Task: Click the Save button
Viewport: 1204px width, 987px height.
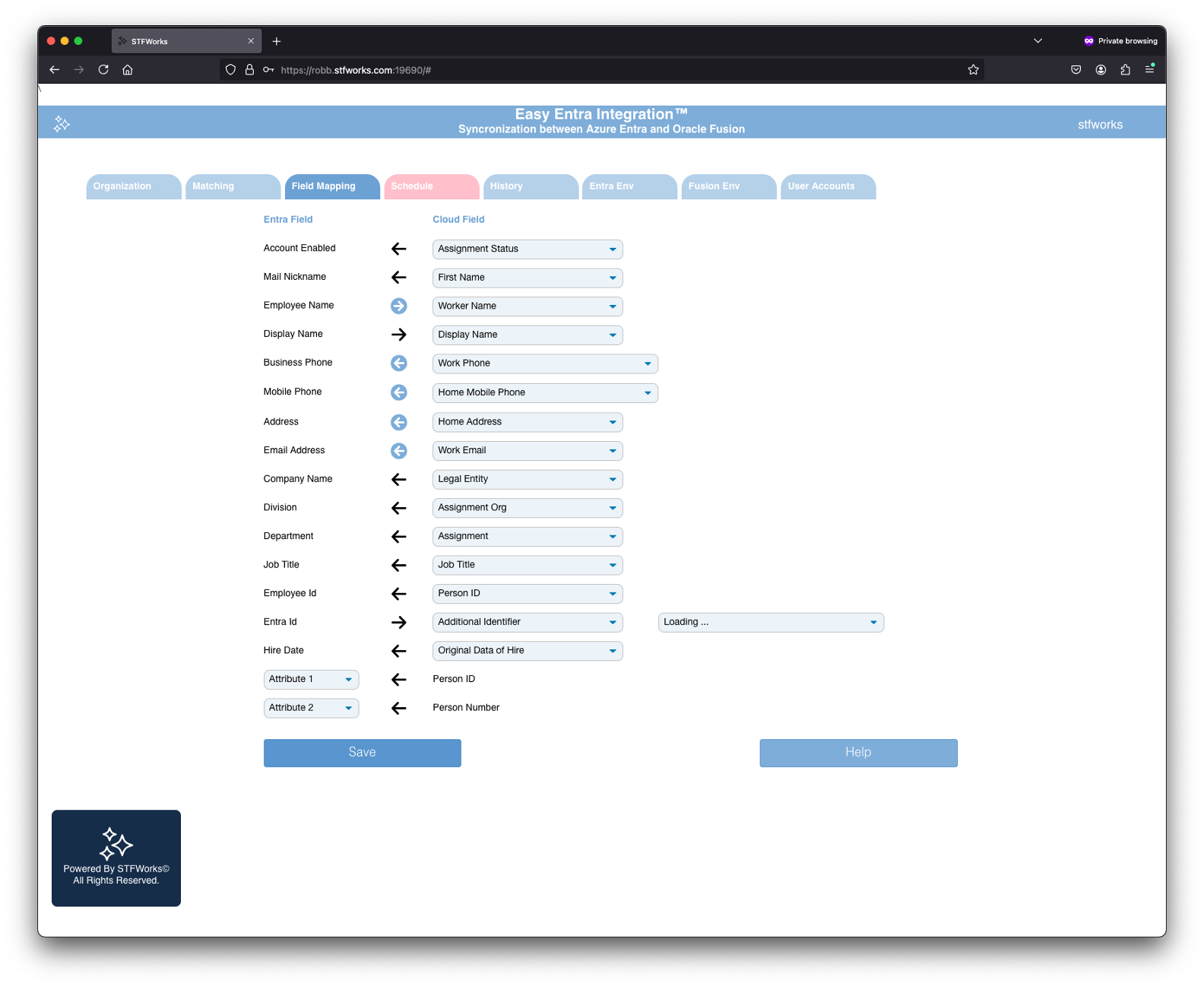Action: (x=362, y=753)
